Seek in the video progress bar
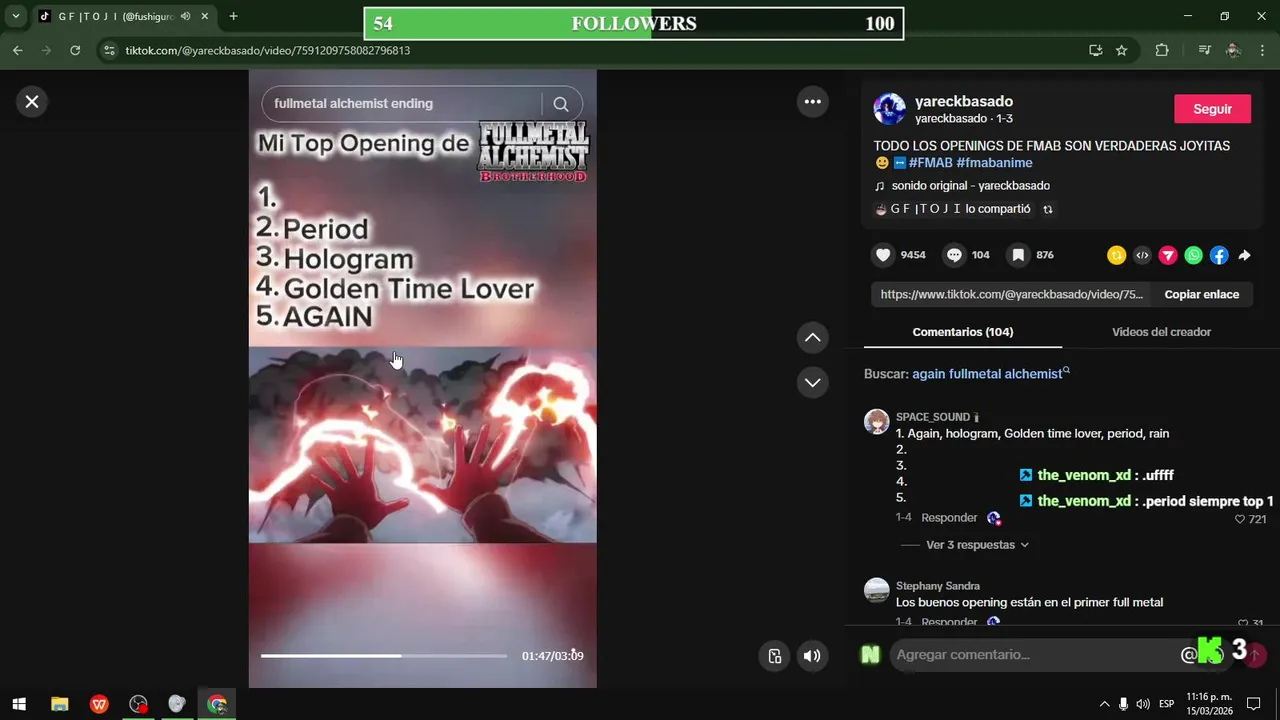This screenshot has height=720, width=1280. pyautogui.click(x=384, y=656)
